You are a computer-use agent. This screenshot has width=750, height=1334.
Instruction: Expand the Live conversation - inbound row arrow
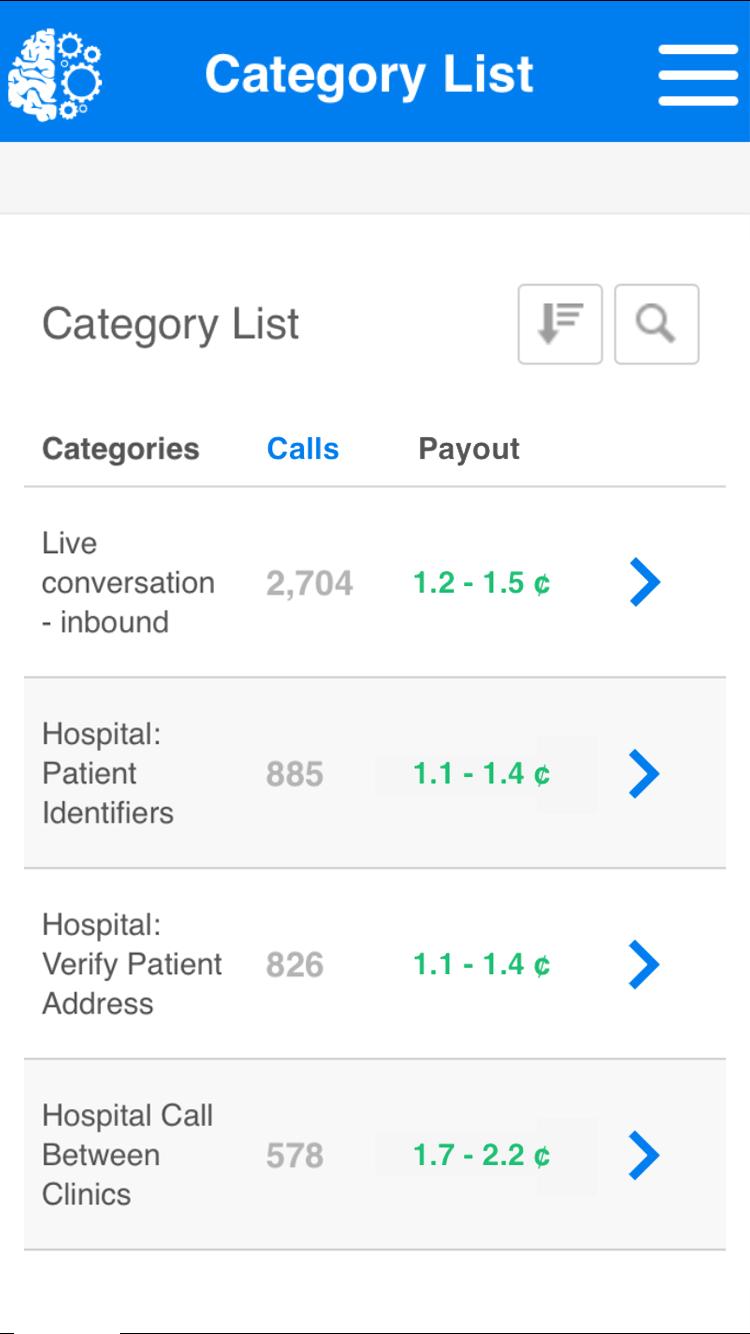pos(645,582)
